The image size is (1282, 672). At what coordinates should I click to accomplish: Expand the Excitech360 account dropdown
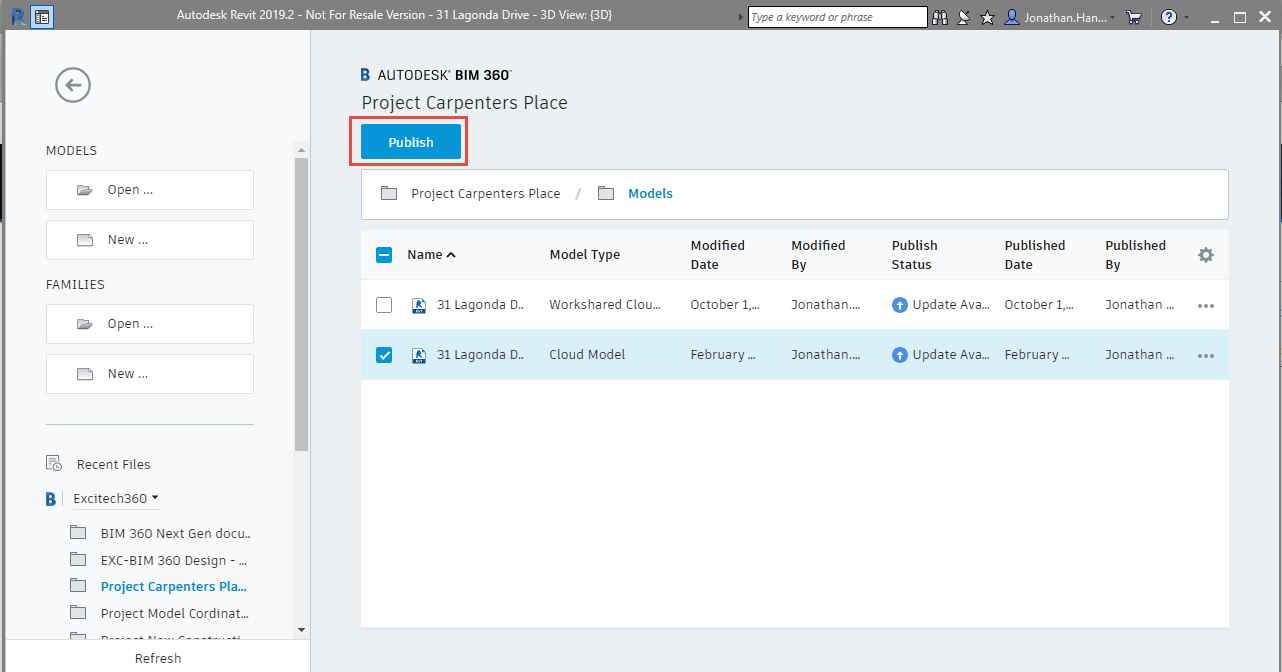click(x=115, y=498)
